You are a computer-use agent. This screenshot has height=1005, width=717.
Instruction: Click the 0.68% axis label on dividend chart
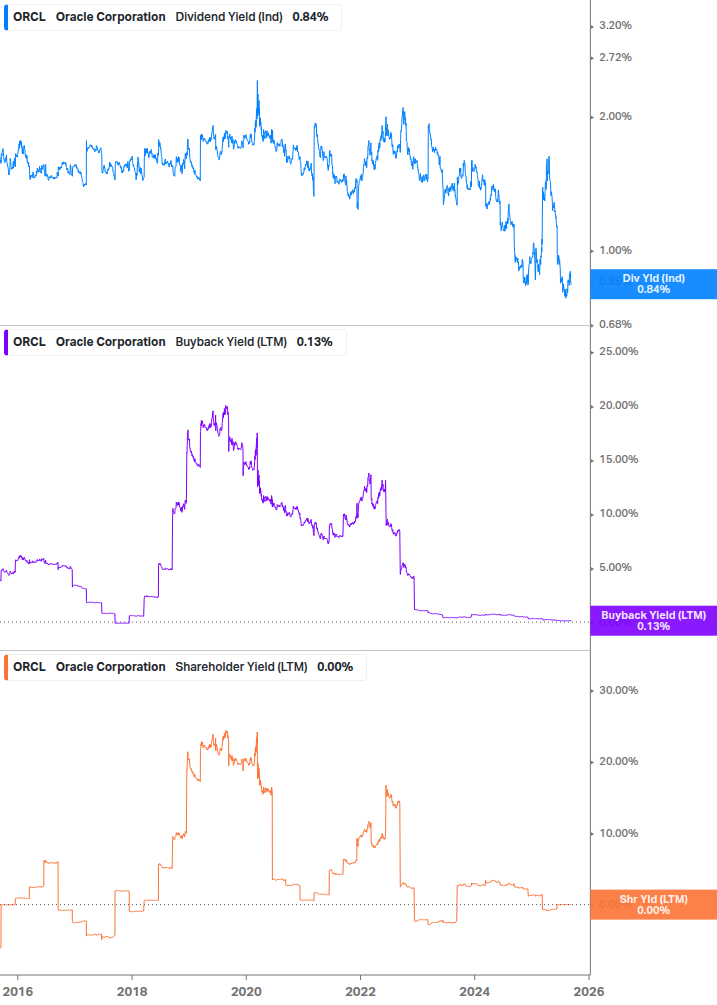[615, 324]
